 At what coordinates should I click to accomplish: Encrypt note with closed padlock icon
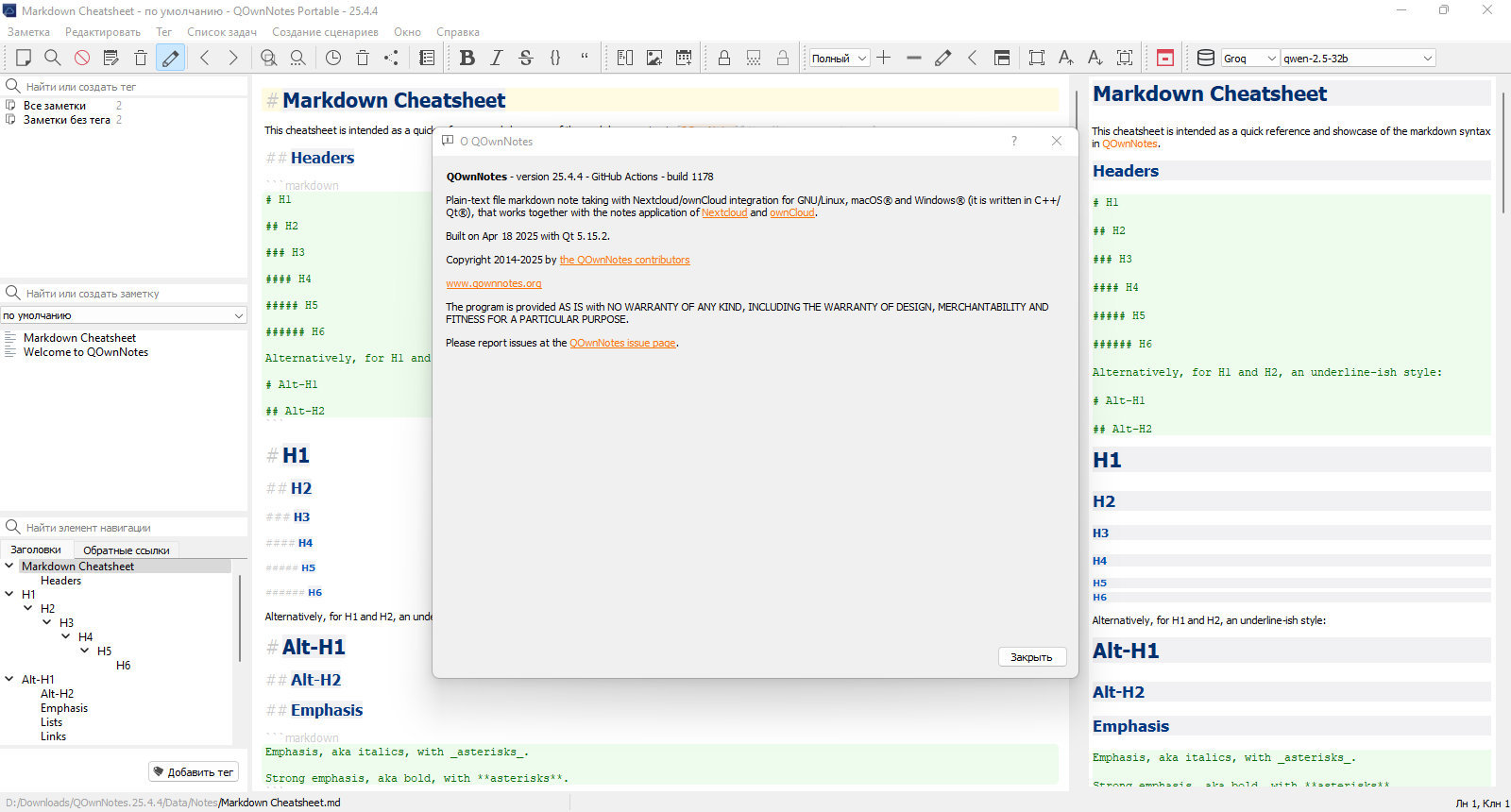[x=724, y=58]
